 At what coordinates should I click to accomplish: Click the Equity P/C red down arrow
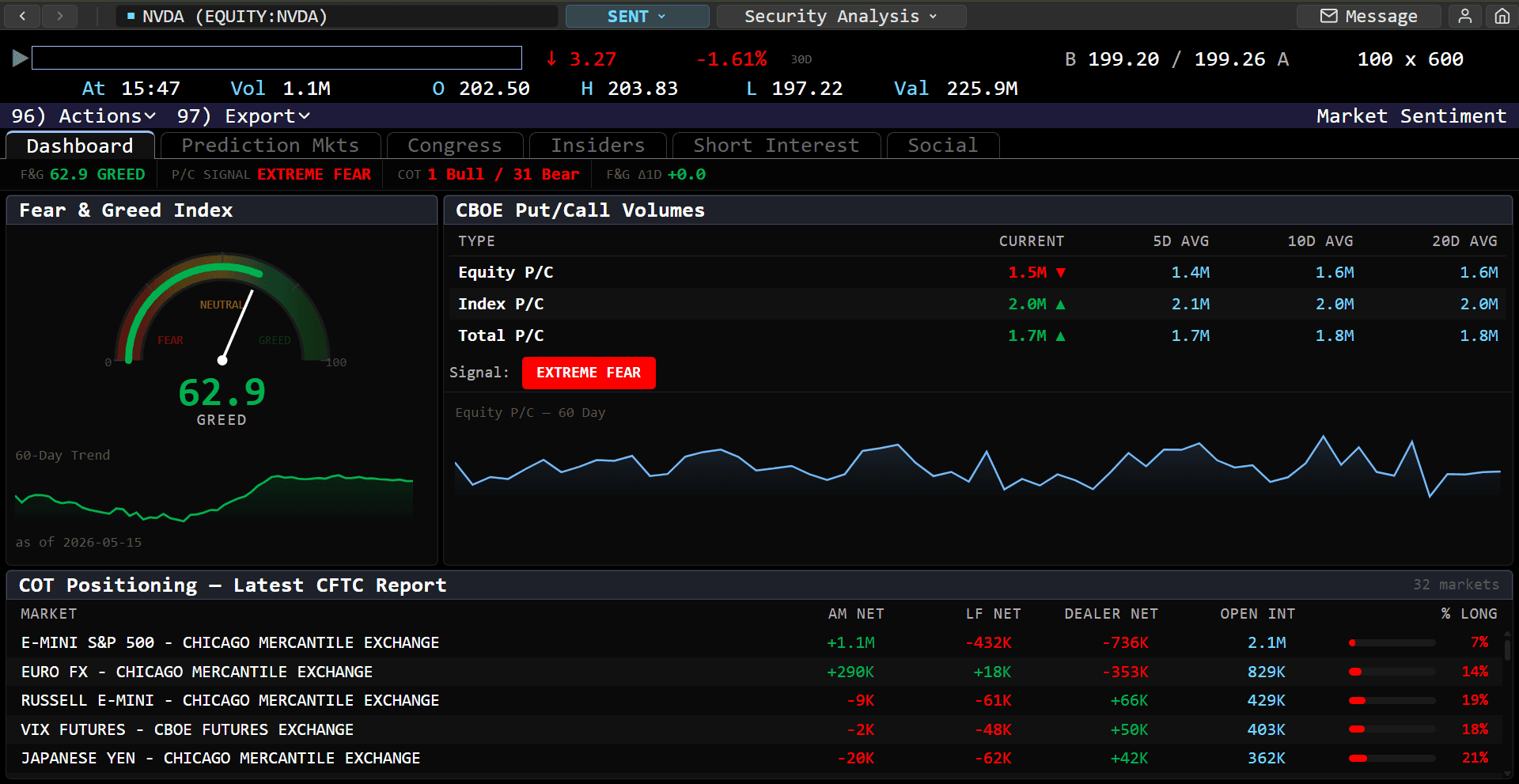tap(1061, 273)
